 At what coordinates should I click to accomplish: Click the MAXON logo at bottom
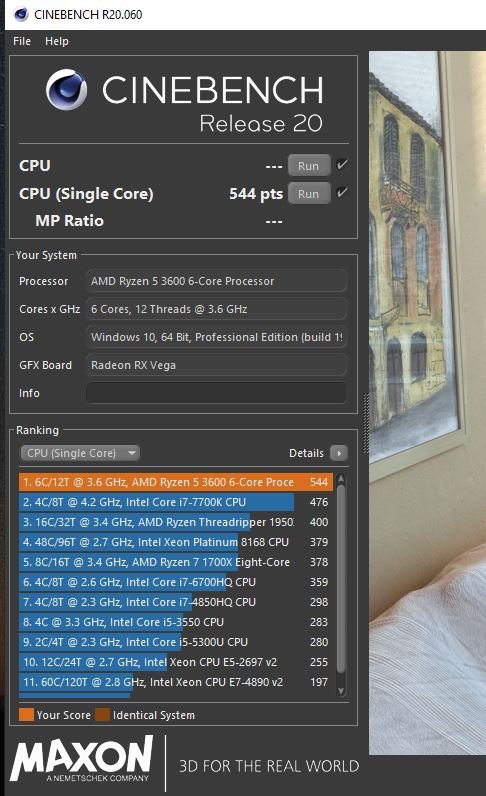82,758
